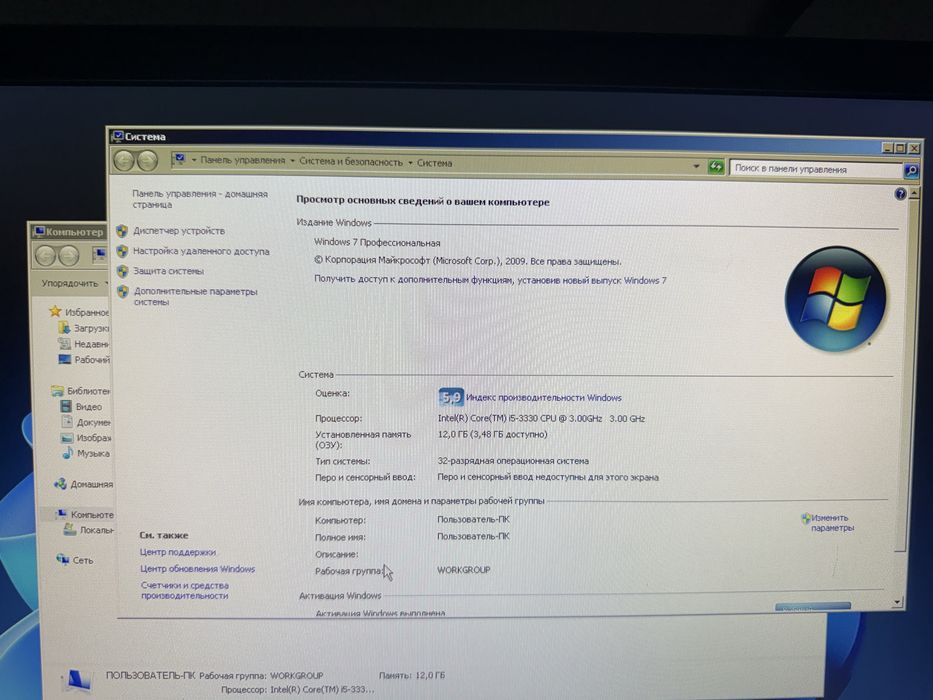Click the forward navigation arrow in System window

tap(147, 161)
